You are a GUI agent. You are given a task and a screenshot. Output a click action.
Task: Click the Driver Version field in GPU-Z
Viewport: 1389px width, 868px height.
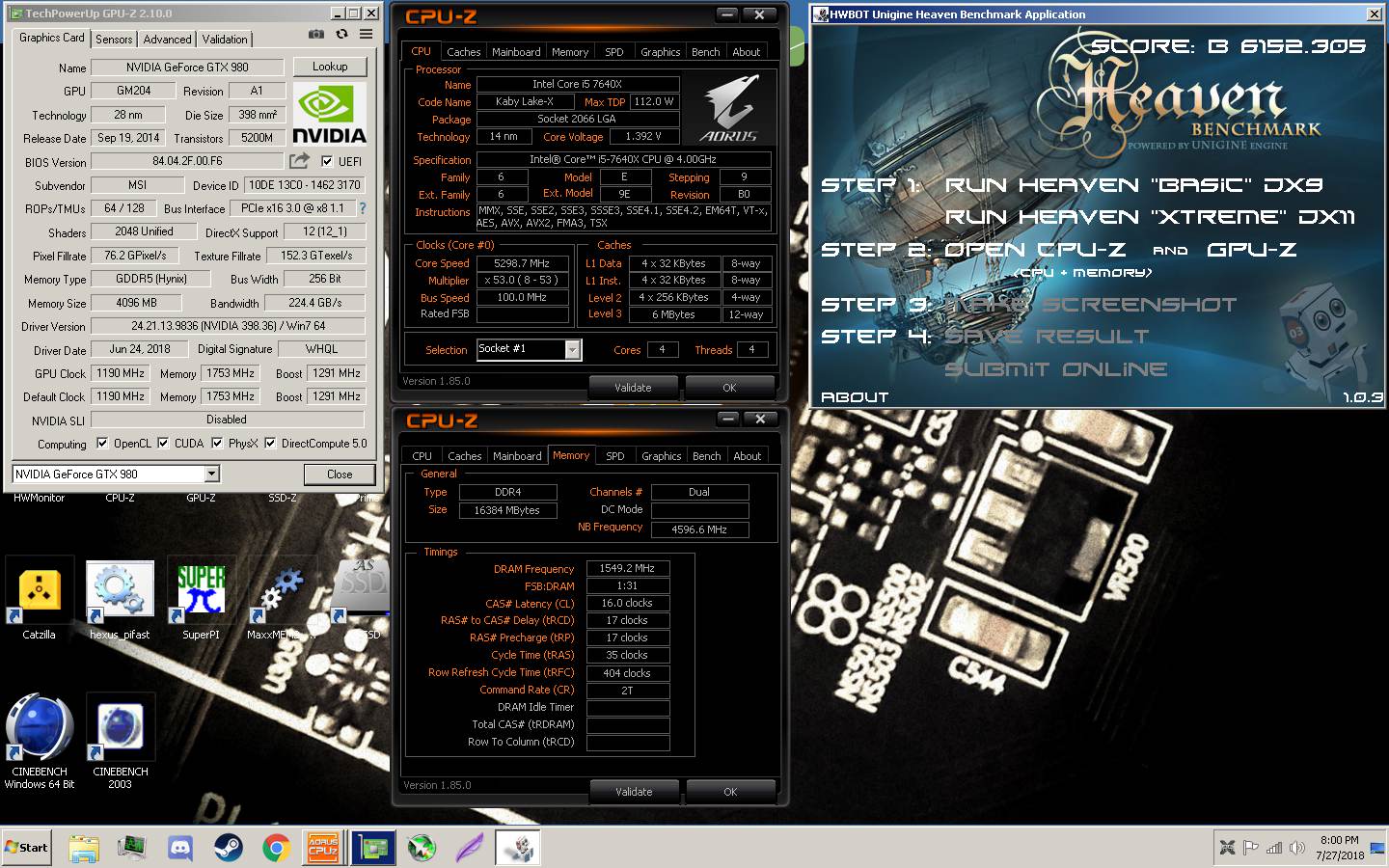[229, 326]
